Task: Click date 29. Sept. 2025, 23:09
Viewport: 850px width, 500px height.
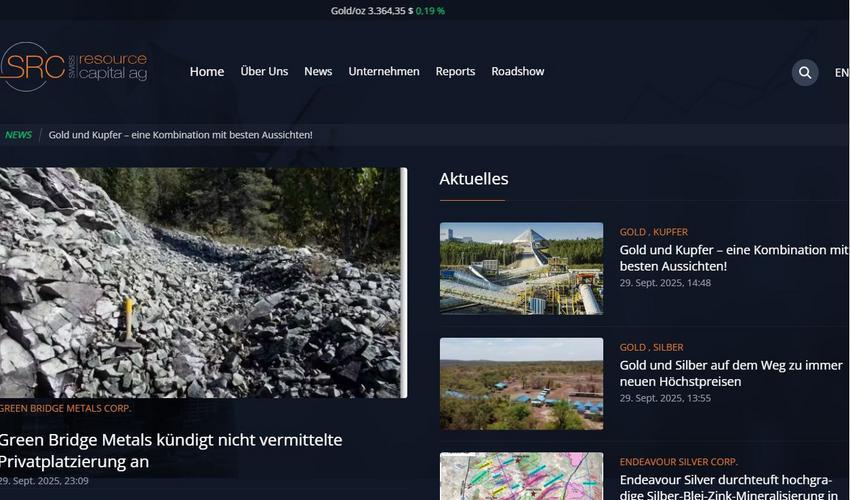Action: click(44, 481)
